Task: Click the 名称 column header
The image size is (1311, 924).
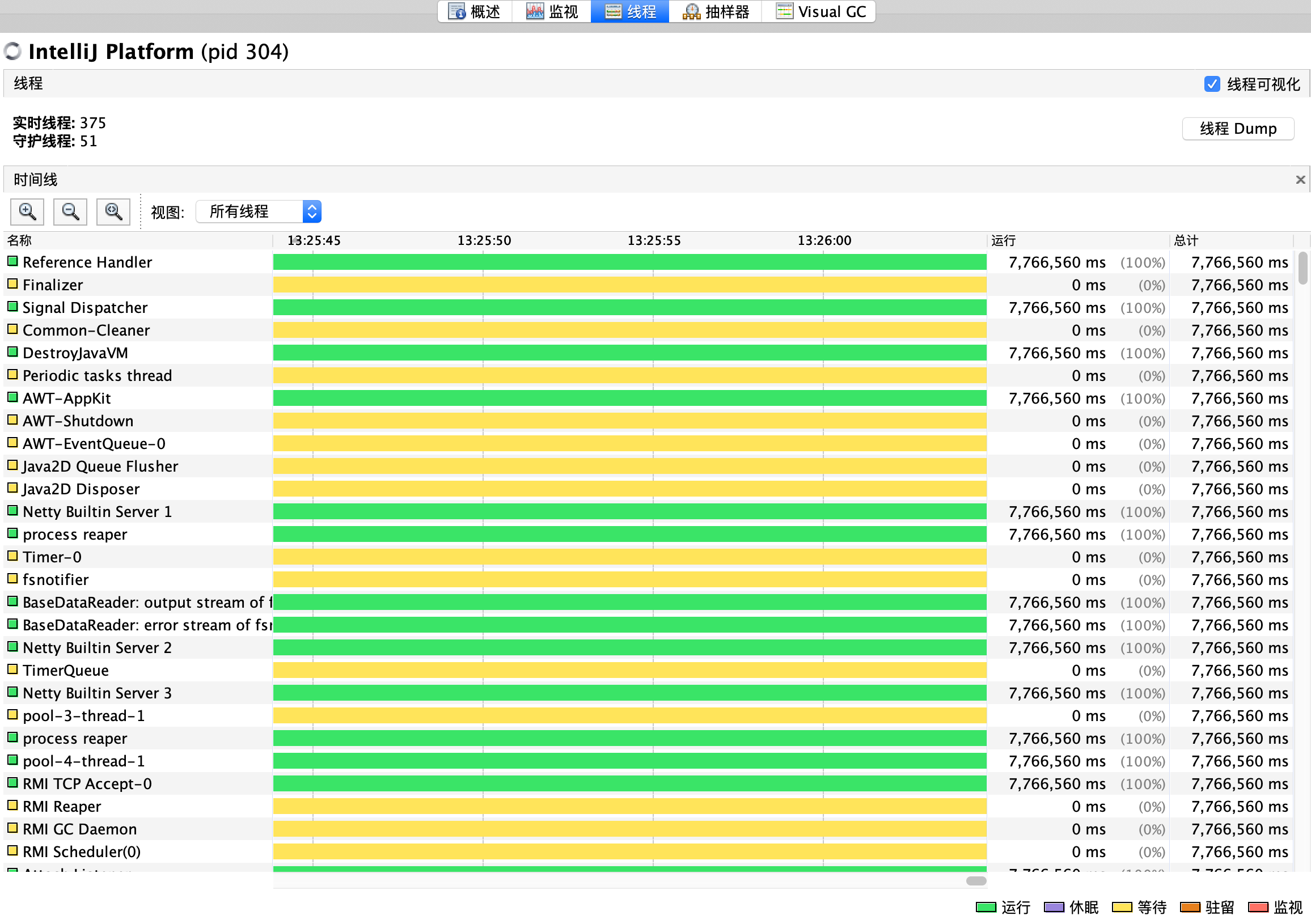Action: (138, 240)
